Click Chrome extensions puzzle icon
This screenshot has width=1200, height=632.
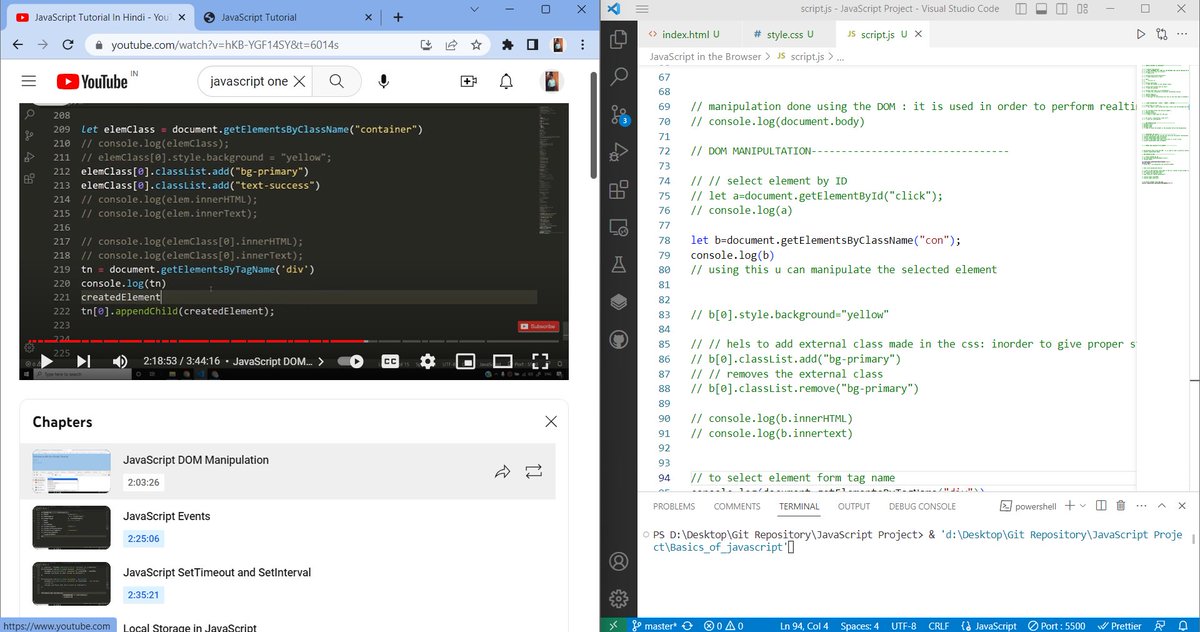[x=507, y=45]
